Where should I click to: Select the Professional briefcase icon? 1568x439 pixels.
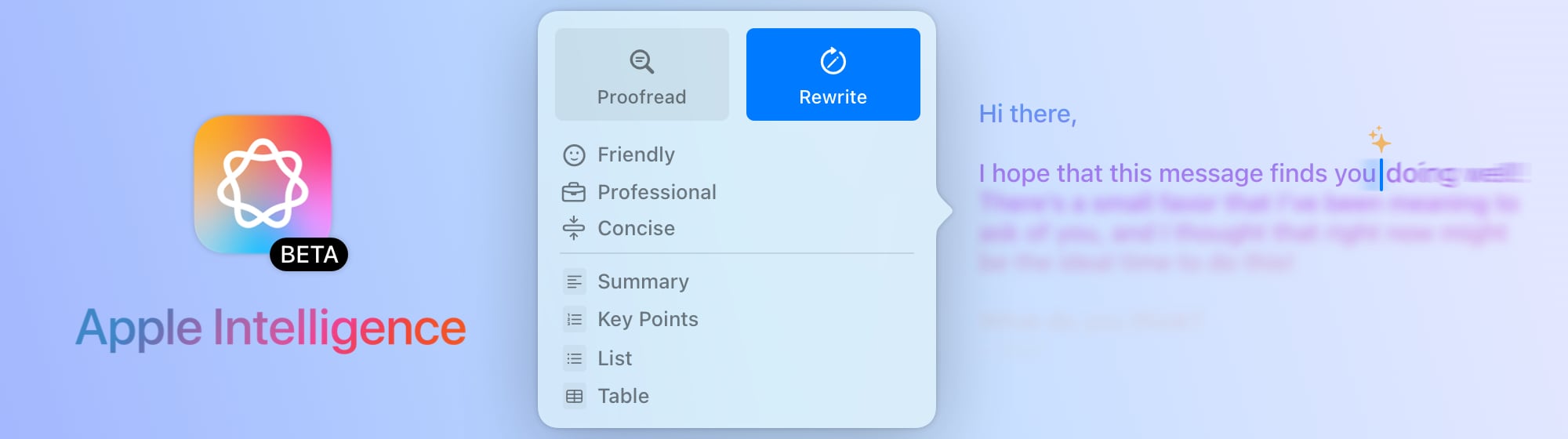coord(574,192)
